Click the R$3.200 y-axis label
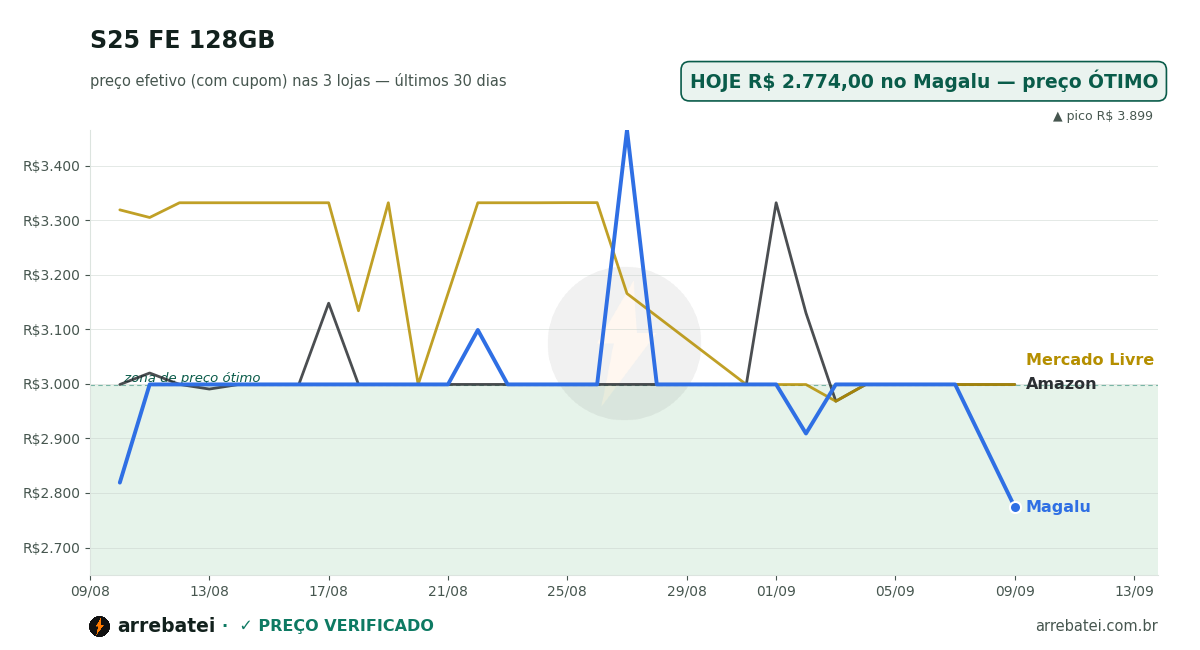This screenshot has height=650, width=1200. point(51,275)
